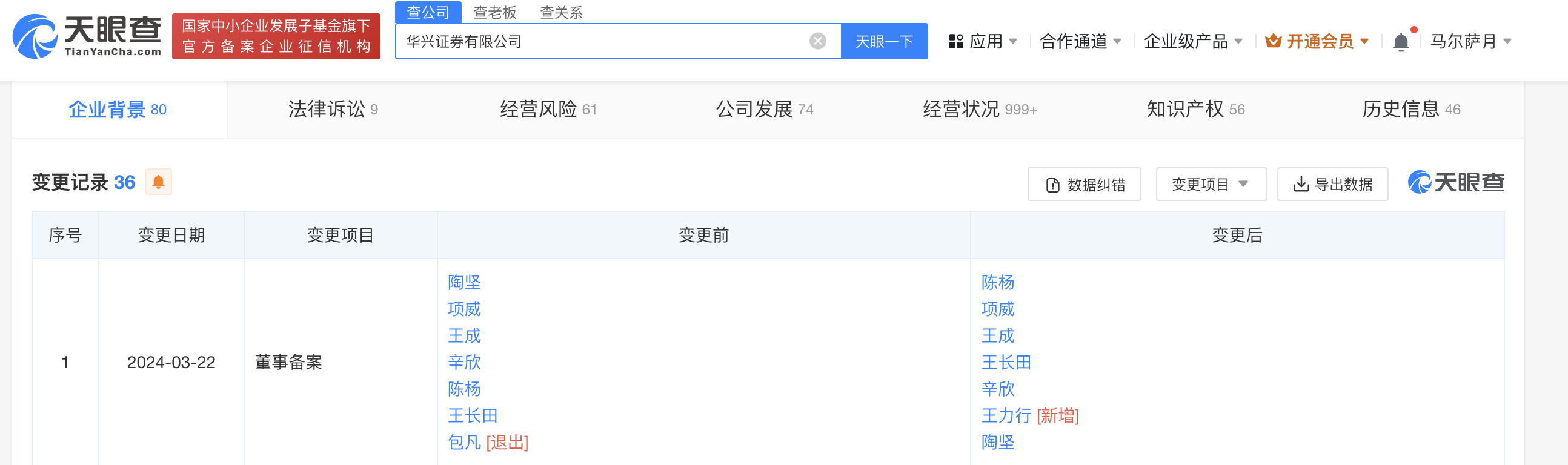Open 陈杨 link at top of 变更后

(998, 282)
